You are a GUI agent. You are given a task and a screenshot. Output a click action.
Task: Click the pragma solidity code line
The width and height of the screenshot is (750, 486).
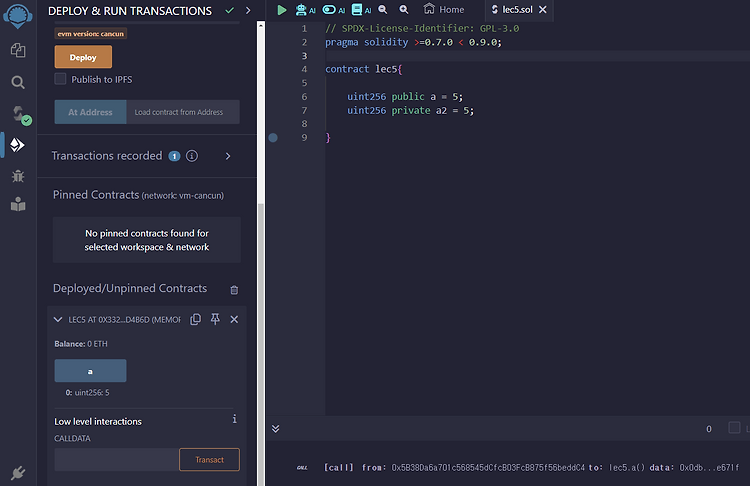[x=413, y=42]
